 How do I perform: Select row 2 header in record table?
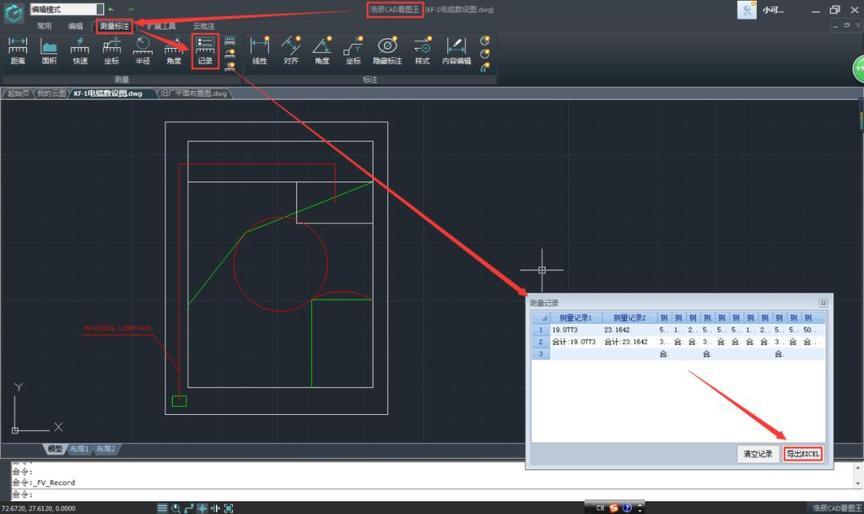point(539,341)
